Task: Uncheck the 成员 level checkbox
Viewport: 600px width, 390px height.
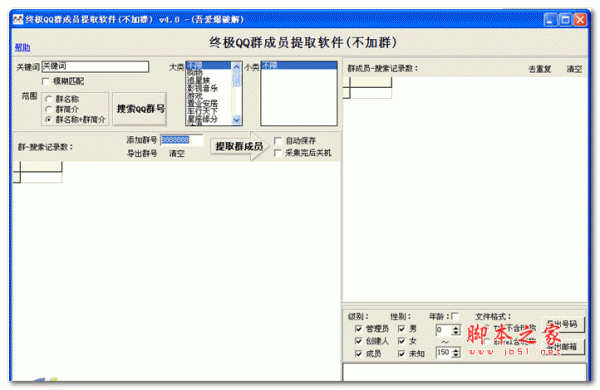Action: click(359, 354)
